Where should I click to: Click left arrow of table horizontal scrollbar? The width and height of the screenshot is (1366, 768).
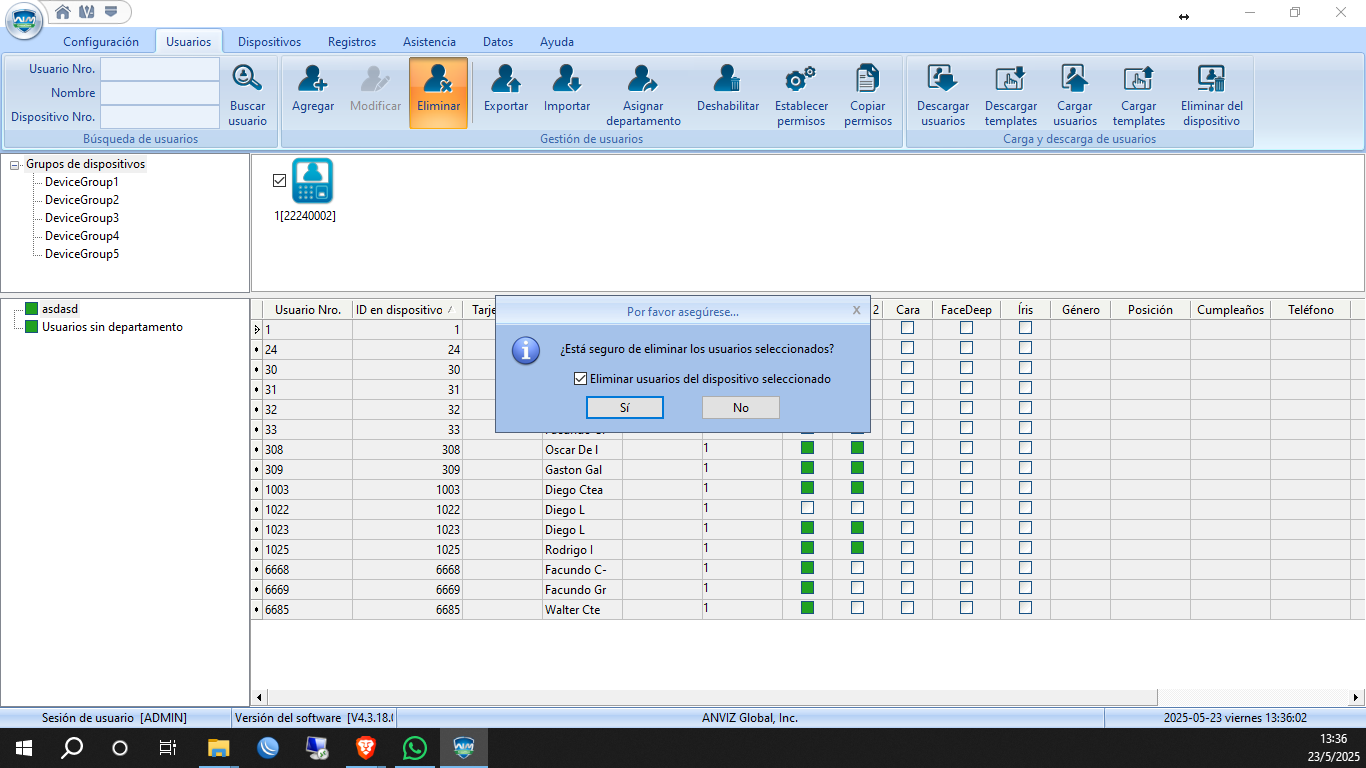tap(258, 697)
